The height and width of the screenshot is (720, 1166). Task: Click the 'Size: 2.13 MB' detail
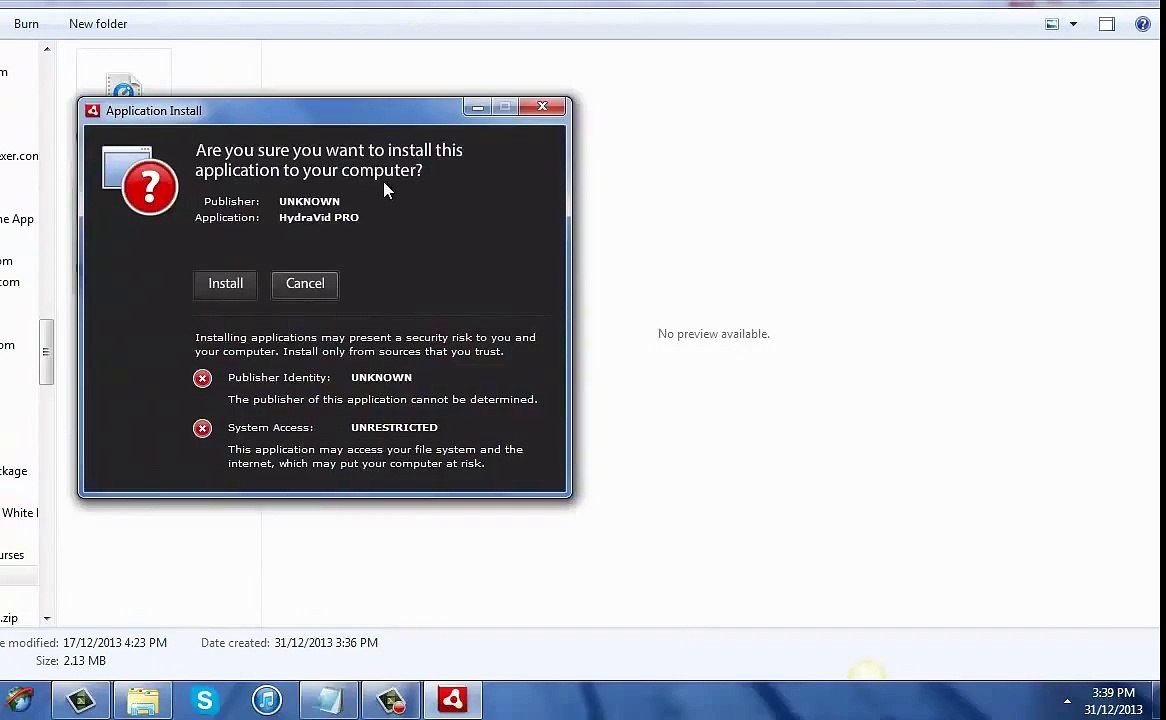(71, 660)
